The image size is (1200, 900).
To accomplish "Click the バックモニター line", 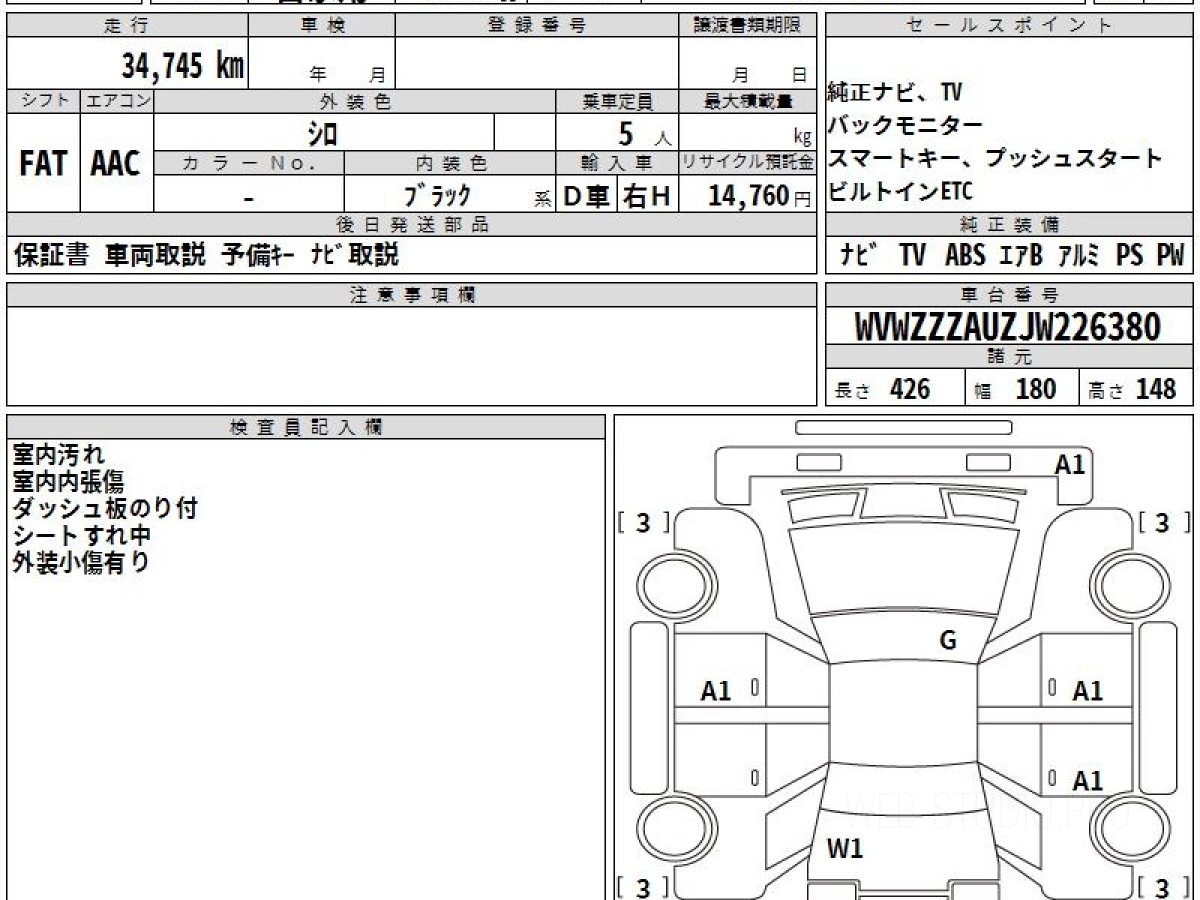I will (x=905, y=125).
